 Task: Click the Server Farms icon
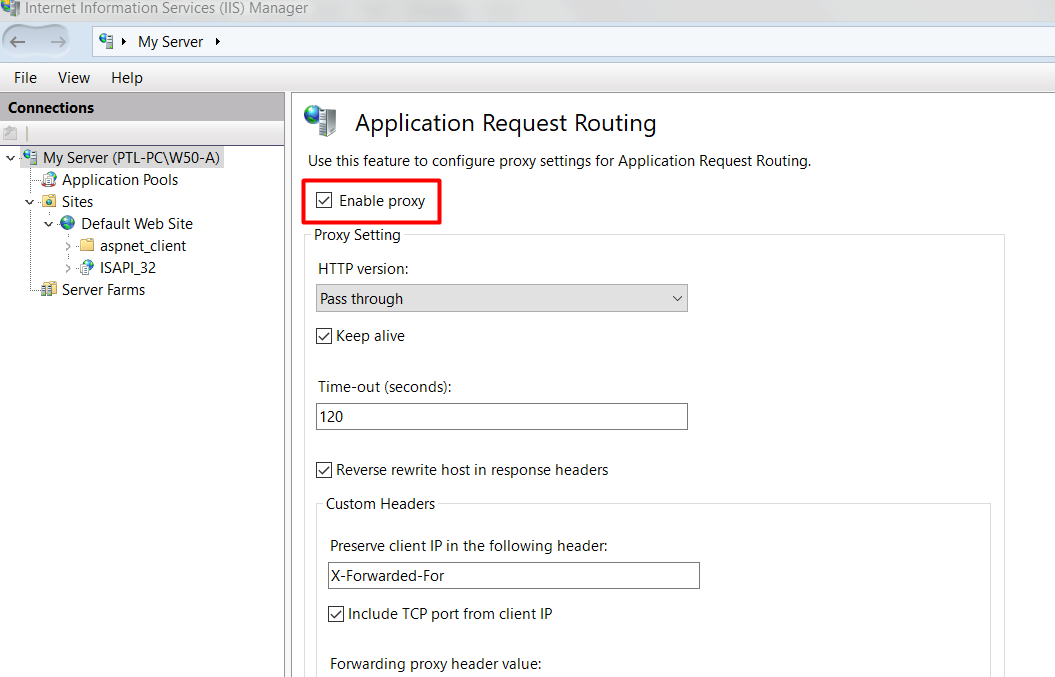click(49, 289)
